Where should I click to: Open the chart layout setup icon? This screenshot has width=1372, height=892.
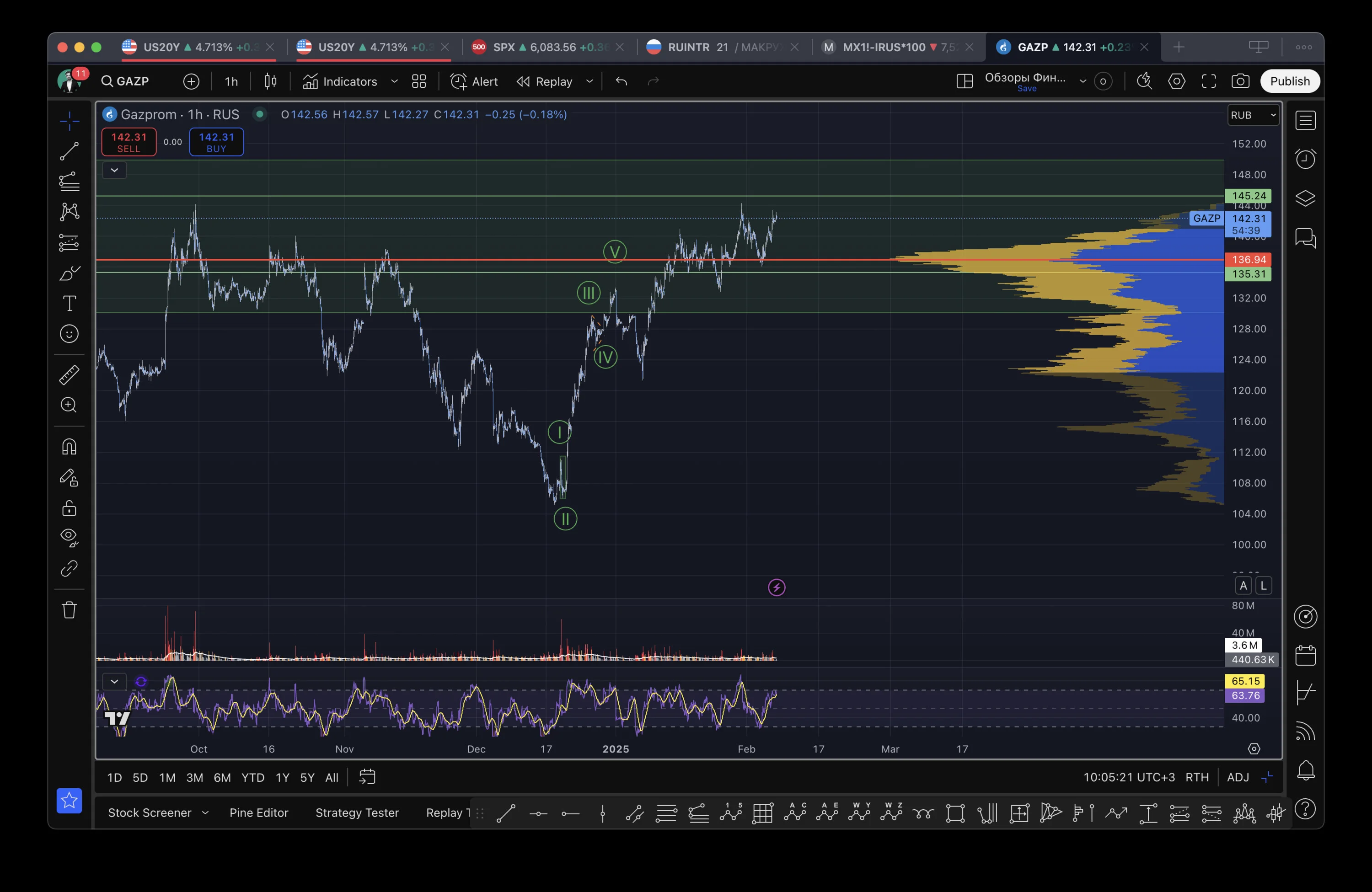(x=965, y=81)
